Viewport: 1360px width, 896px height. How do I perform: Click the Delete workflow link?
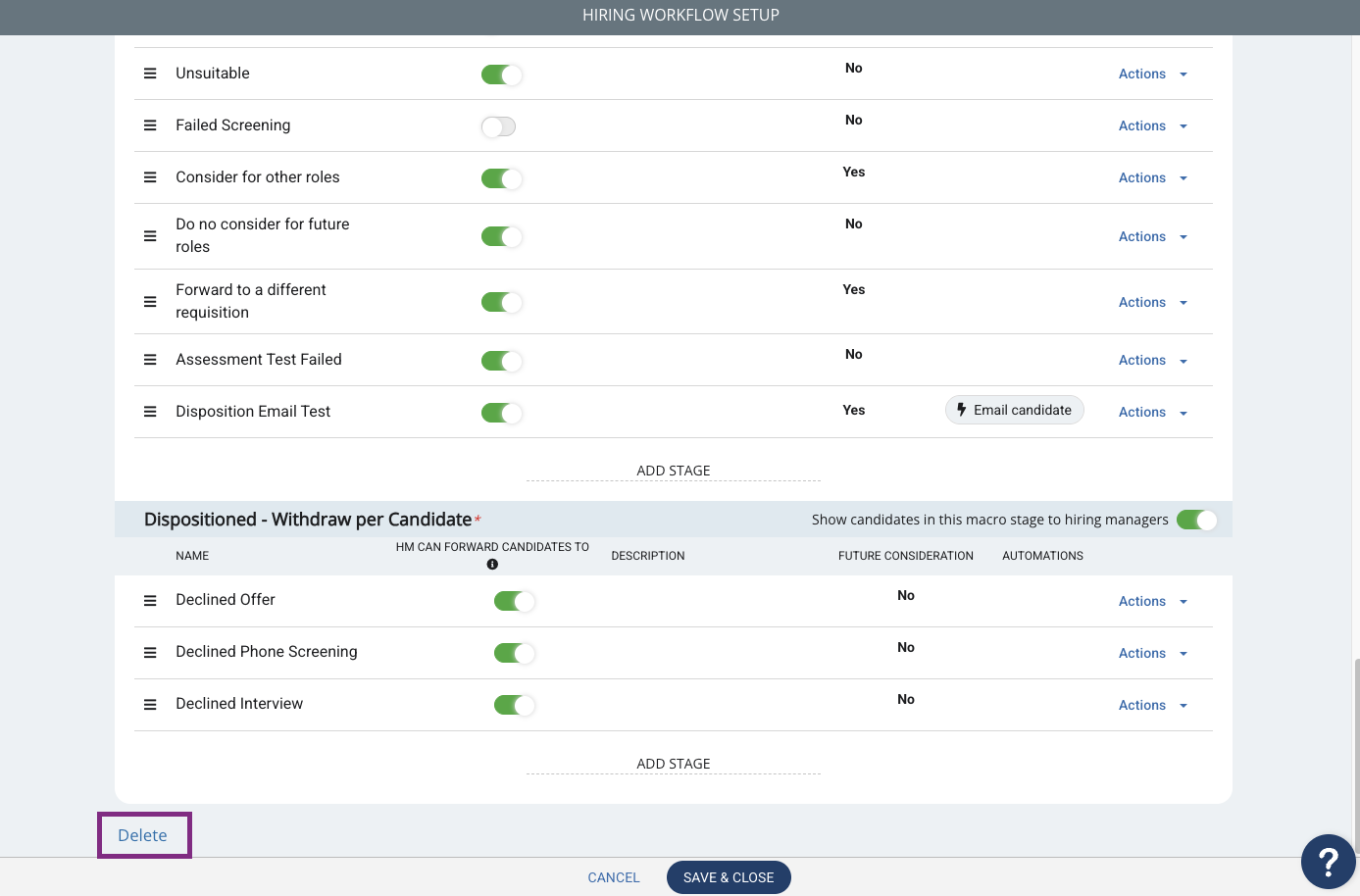[143, 835]
